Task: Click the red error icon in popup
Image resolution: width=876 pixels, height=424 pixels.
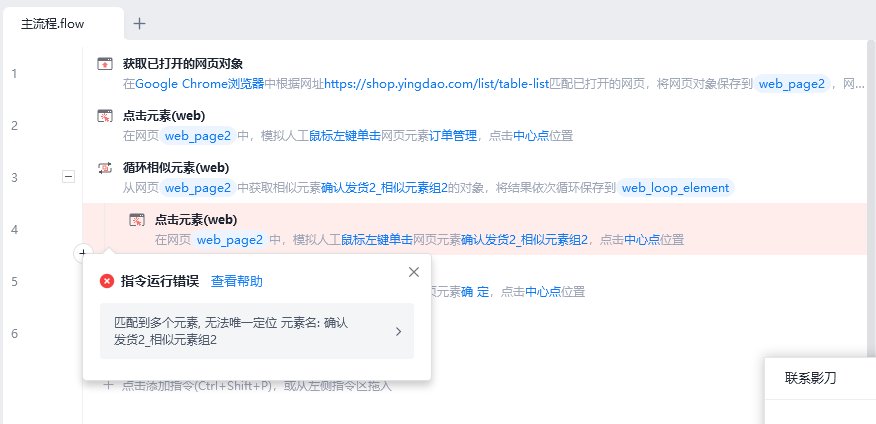Action: point(107,282)
